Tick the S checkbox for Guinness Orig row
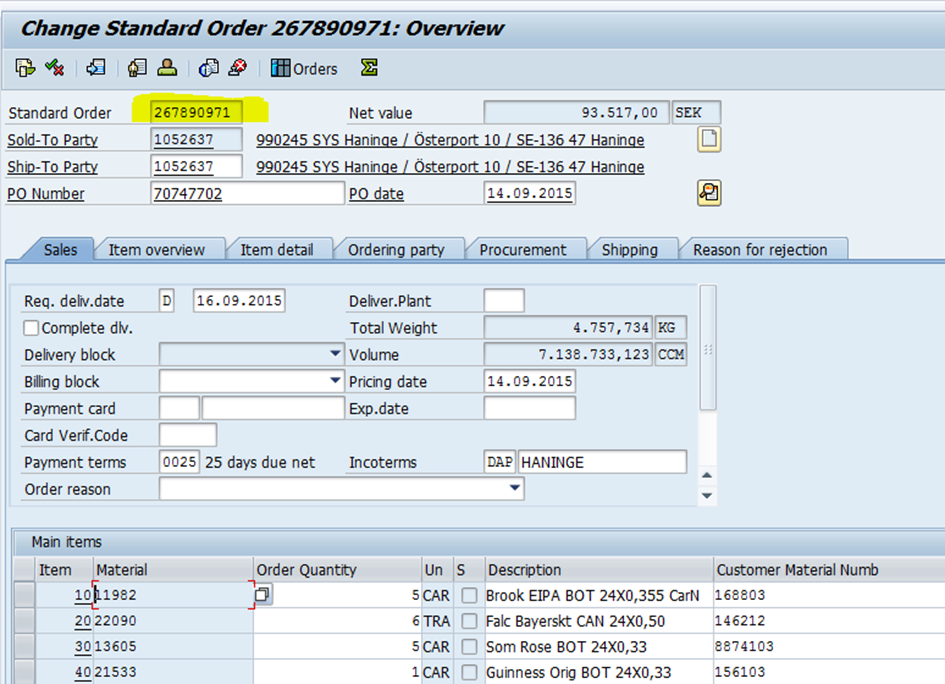The height and width of the screenshot is (684, 945). coord(469,673)
